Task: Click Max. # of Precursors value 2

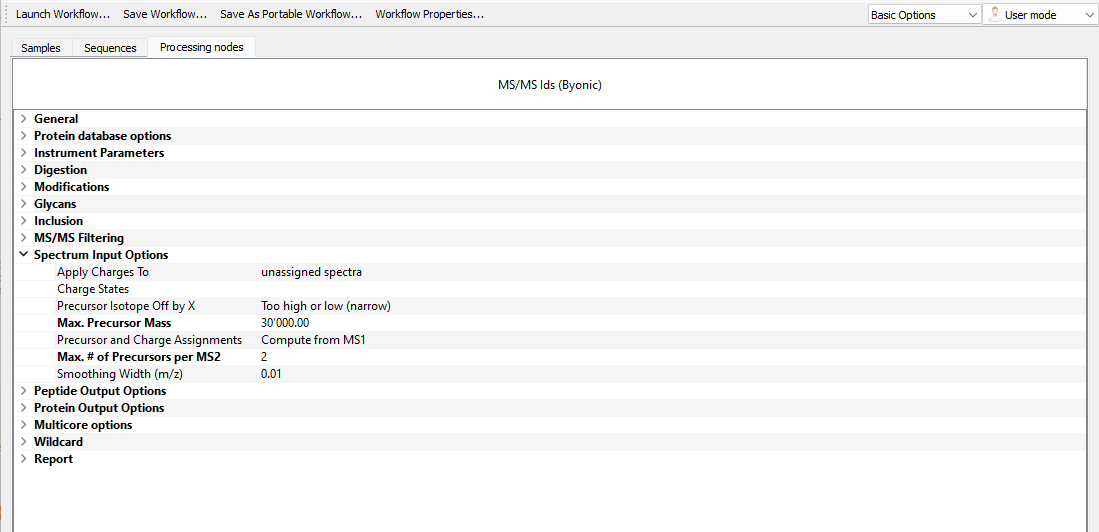Action: pyautogui.click(x=264, y=357)
